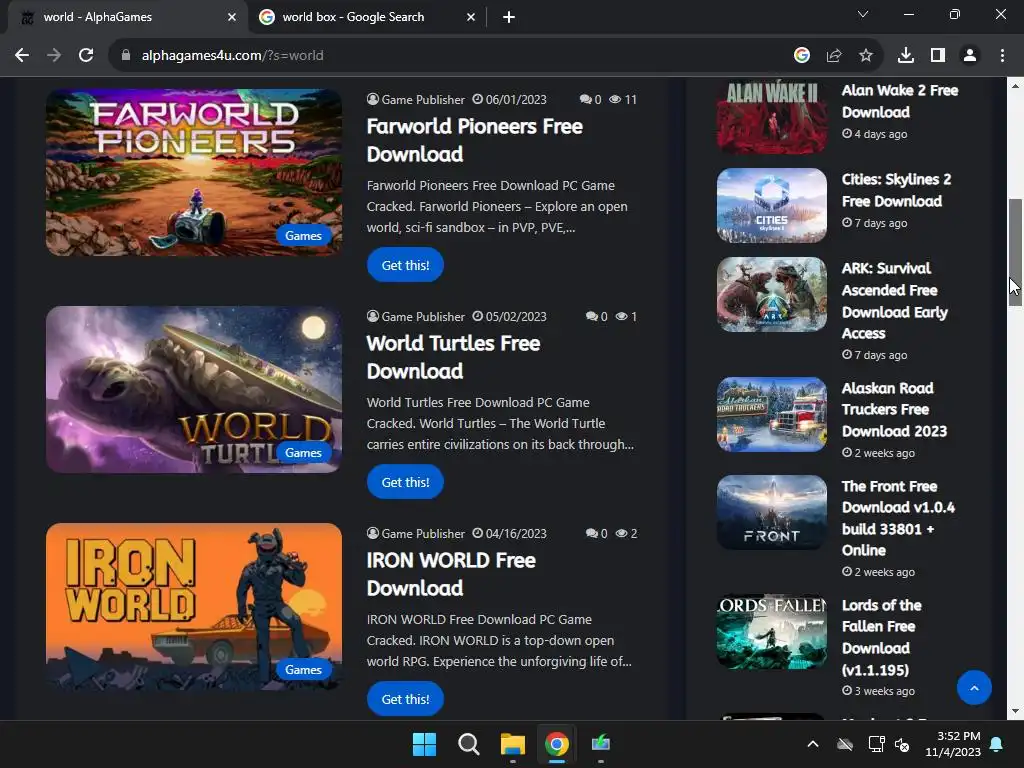The width and height of the screenshot is (1024, 768).
Task: Open the IRON WORLD cover thumbnail
Action: [x=193, y=606]
